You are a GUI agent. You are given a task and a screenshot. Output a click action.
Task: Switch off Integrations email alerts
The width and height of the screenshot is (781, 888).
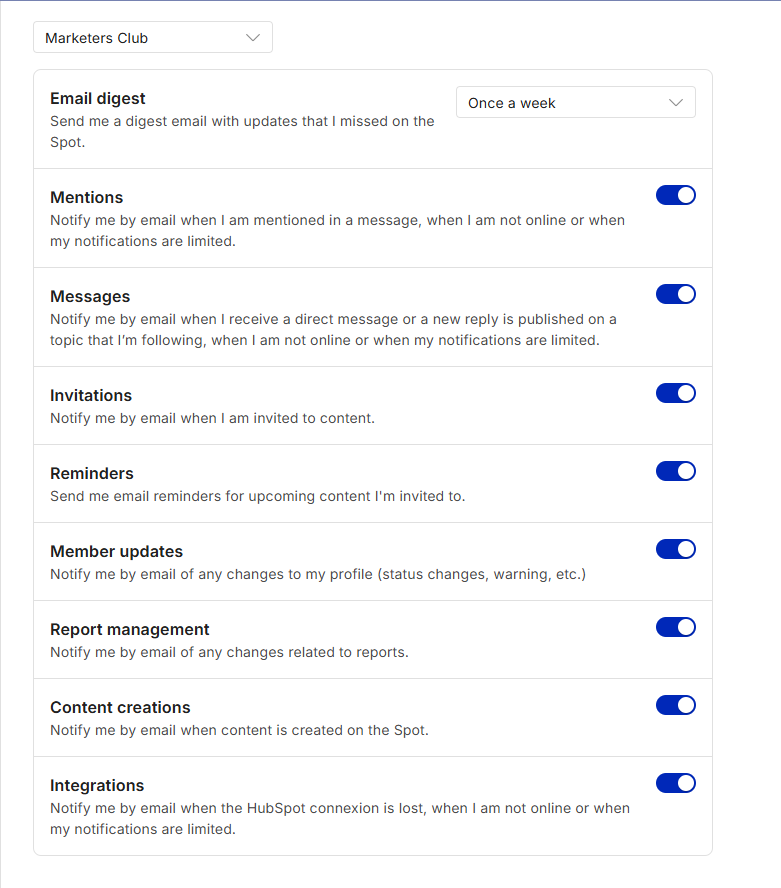tap(676, 784)
